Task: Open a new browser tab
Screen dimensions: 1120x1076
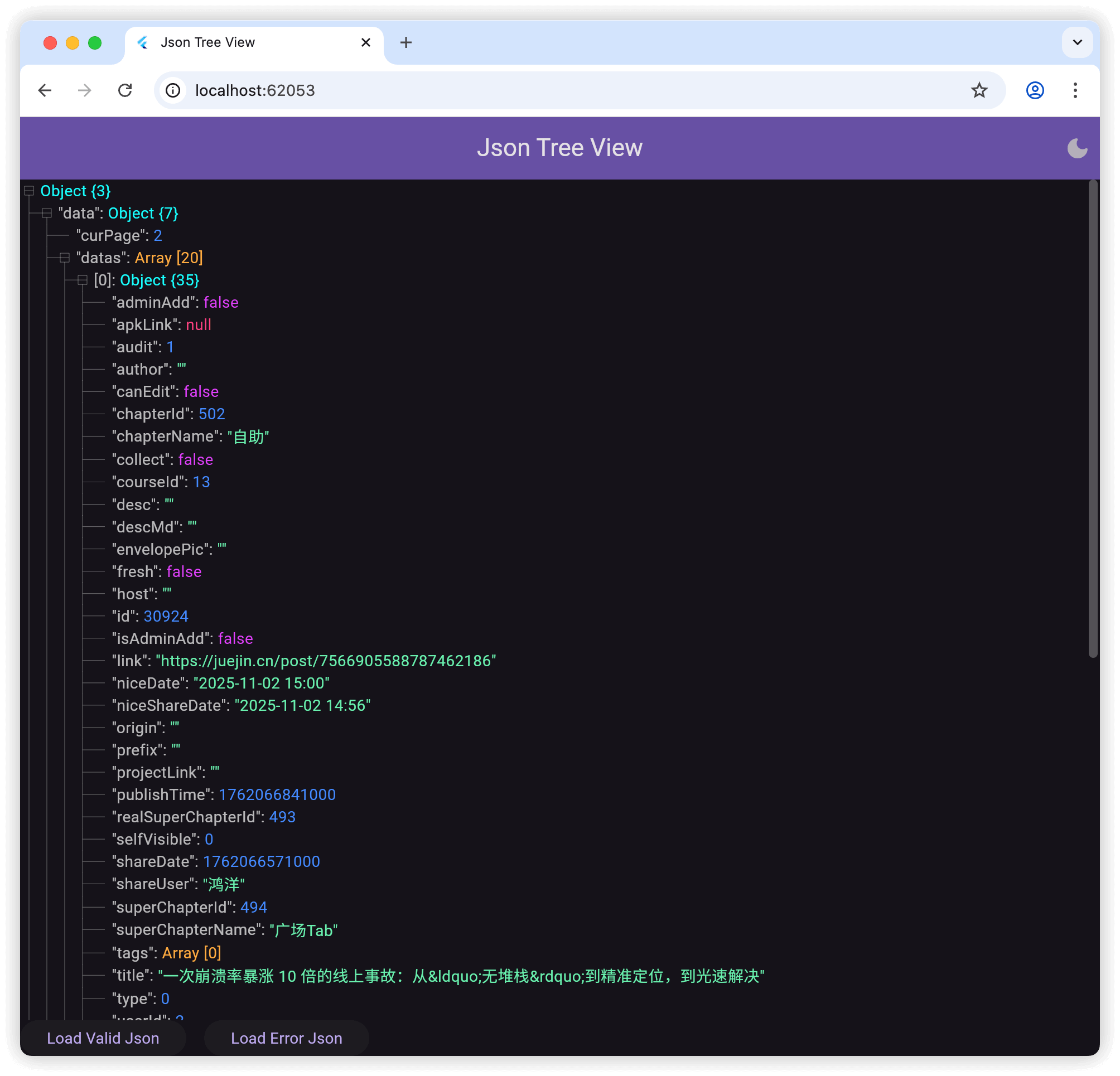Action: pyautogui.click(x=406, y=42)
